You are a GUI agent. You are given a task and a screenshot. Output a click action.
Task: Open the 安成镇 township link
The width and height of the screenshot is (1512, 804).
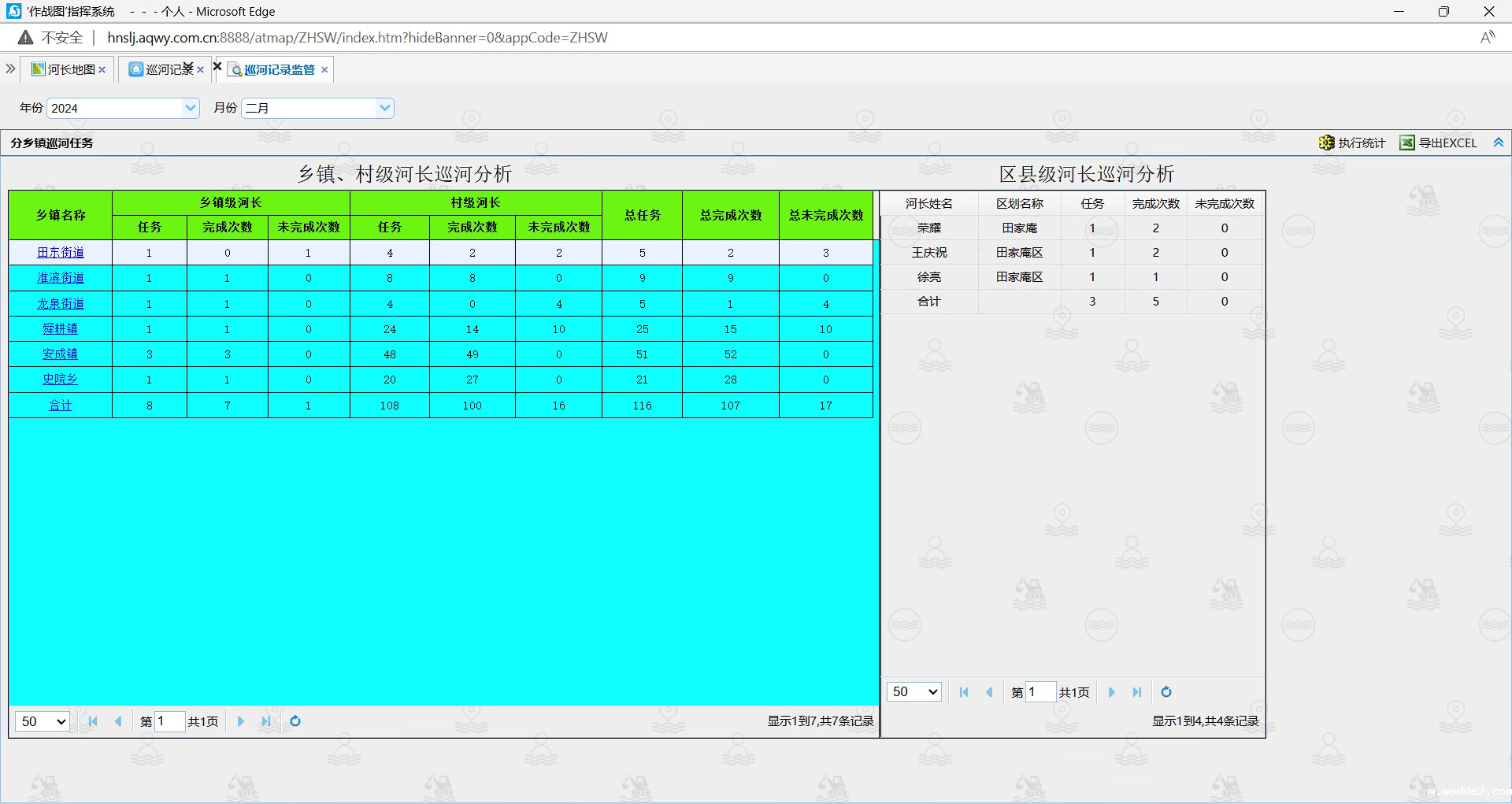tap(61, 354)
